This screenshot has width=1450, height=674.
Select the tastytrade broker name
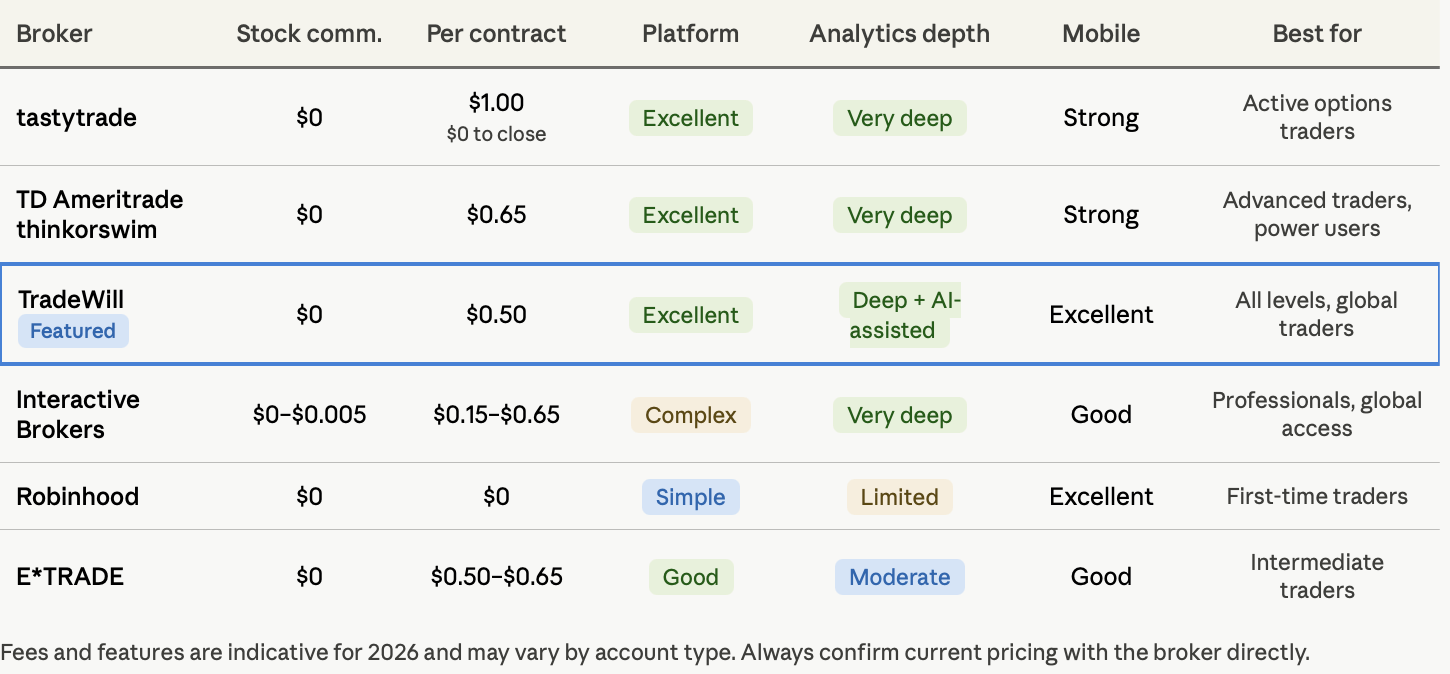click(x=76, y=118)
